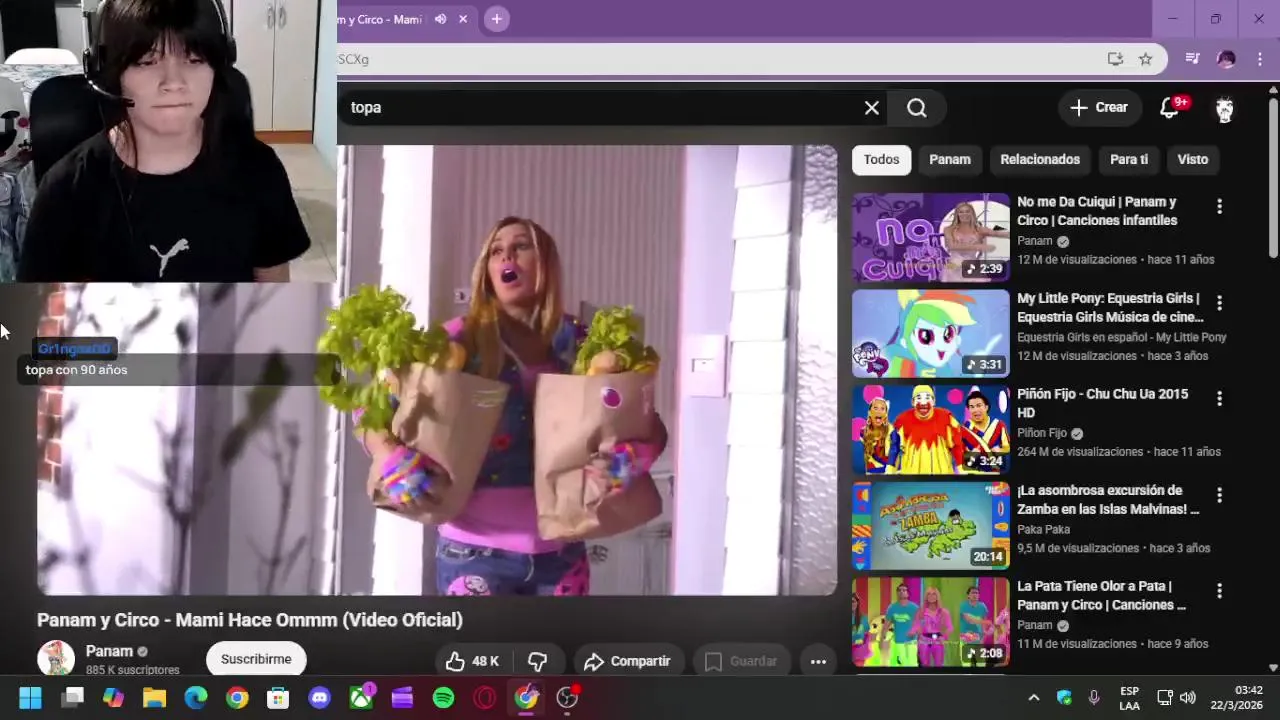Select the Visto filter chip
Screen dimensions: 1280x720
coord(1192,160)
